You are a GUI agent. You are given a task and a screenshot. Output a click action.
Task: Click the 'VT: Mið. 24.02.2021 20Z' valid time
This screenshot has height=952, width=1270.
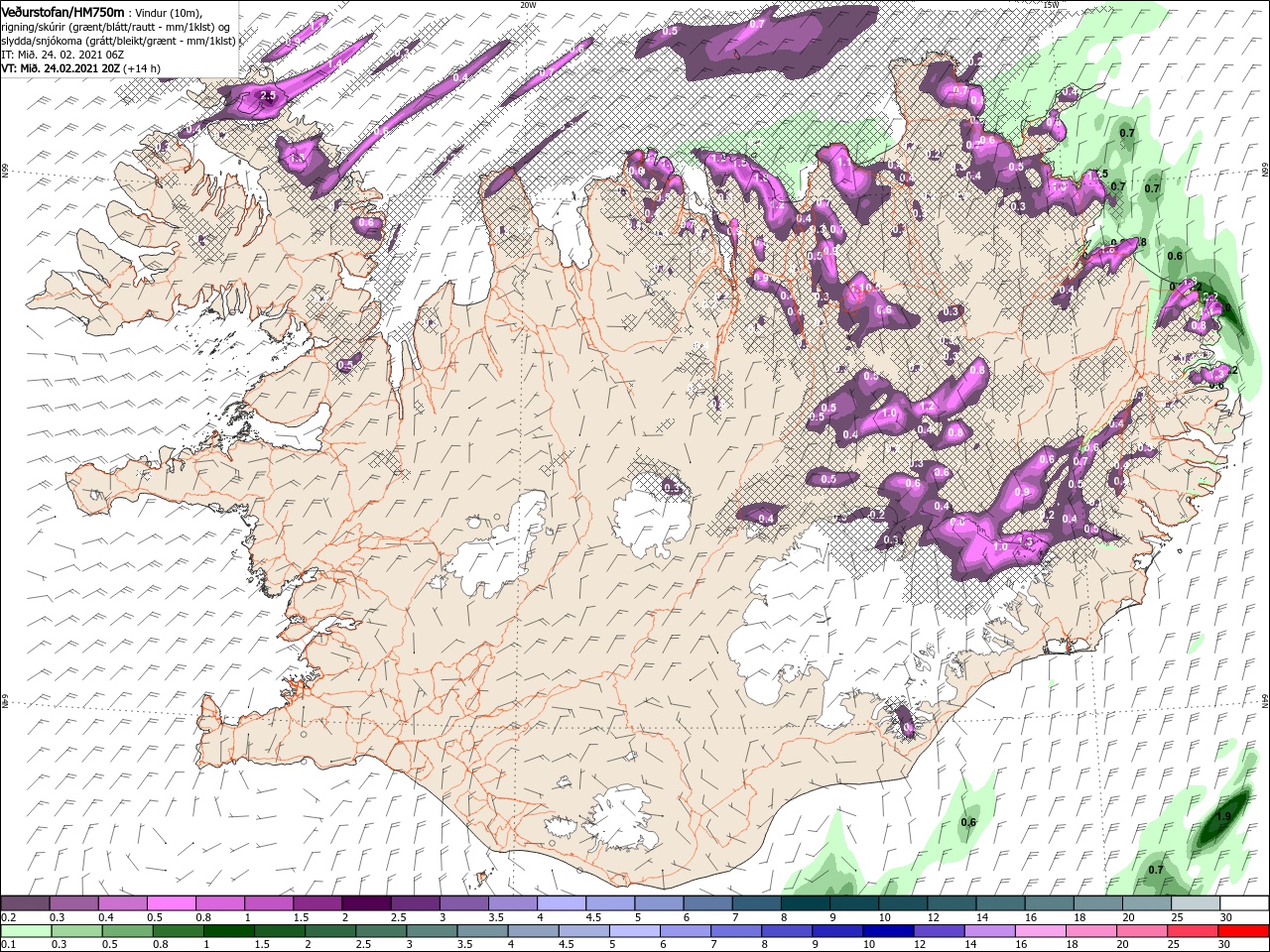pos(61,67)
